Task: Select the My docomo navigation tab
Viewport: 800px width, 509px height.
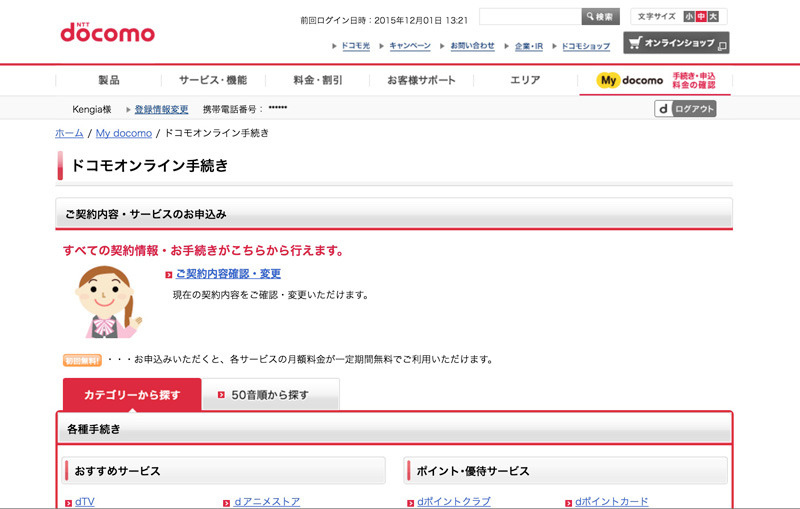Action: tap(655, 81)
